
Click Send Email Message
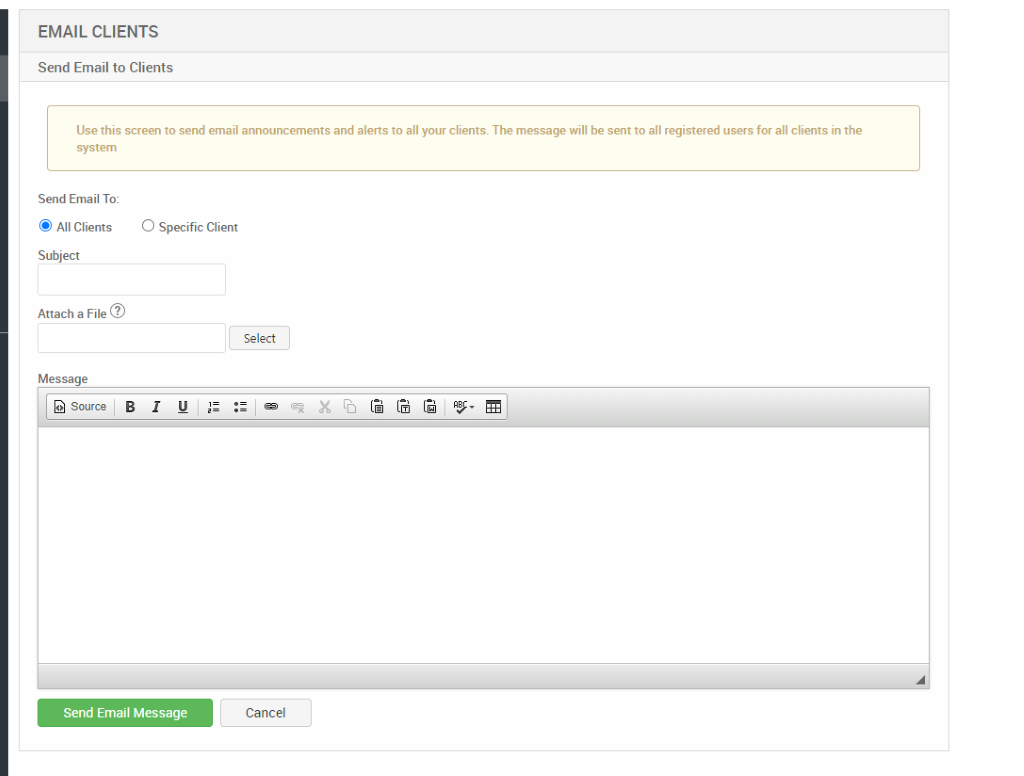tap(124, 712)
